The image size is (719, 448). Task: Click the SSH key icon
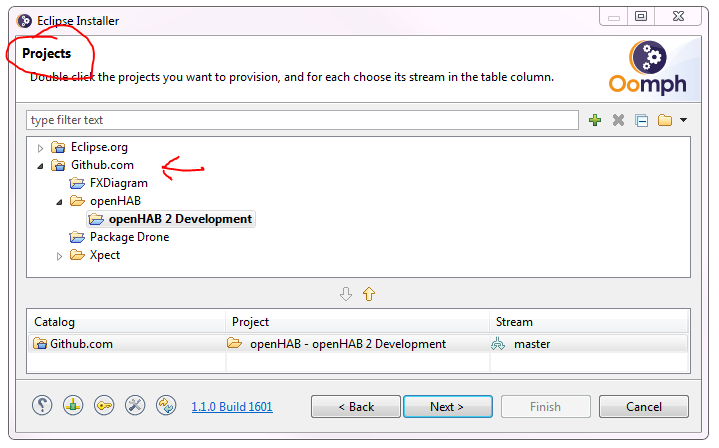(104, 405)
